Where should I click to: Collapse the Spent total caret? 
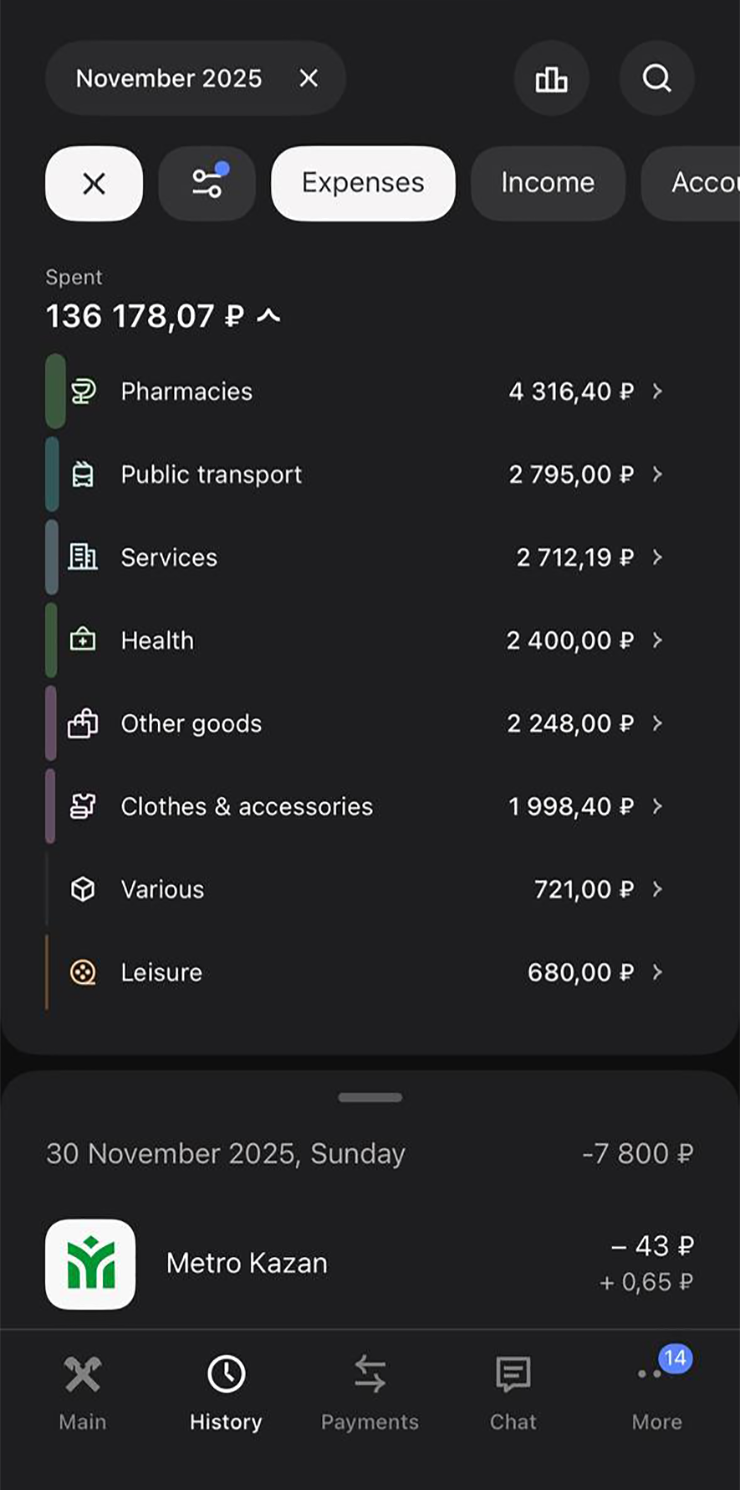pyautogui.click(x=268, y=317)
